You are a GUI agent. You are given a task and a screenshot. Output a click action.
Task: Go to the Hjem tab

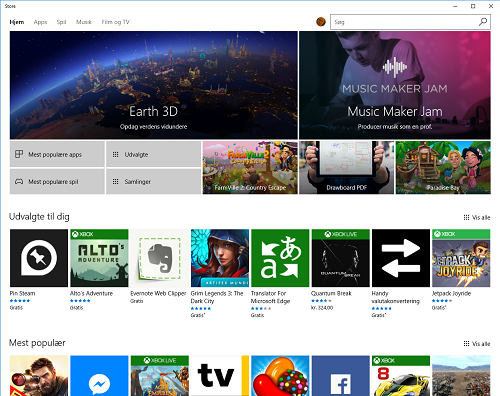(x=17, y=22)
